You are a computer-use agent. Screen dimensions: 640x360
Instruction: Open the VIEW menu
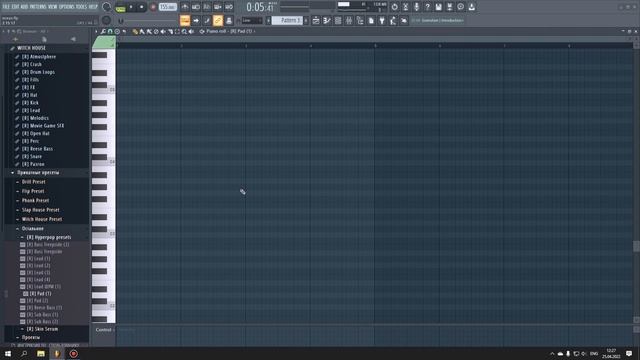53,7
